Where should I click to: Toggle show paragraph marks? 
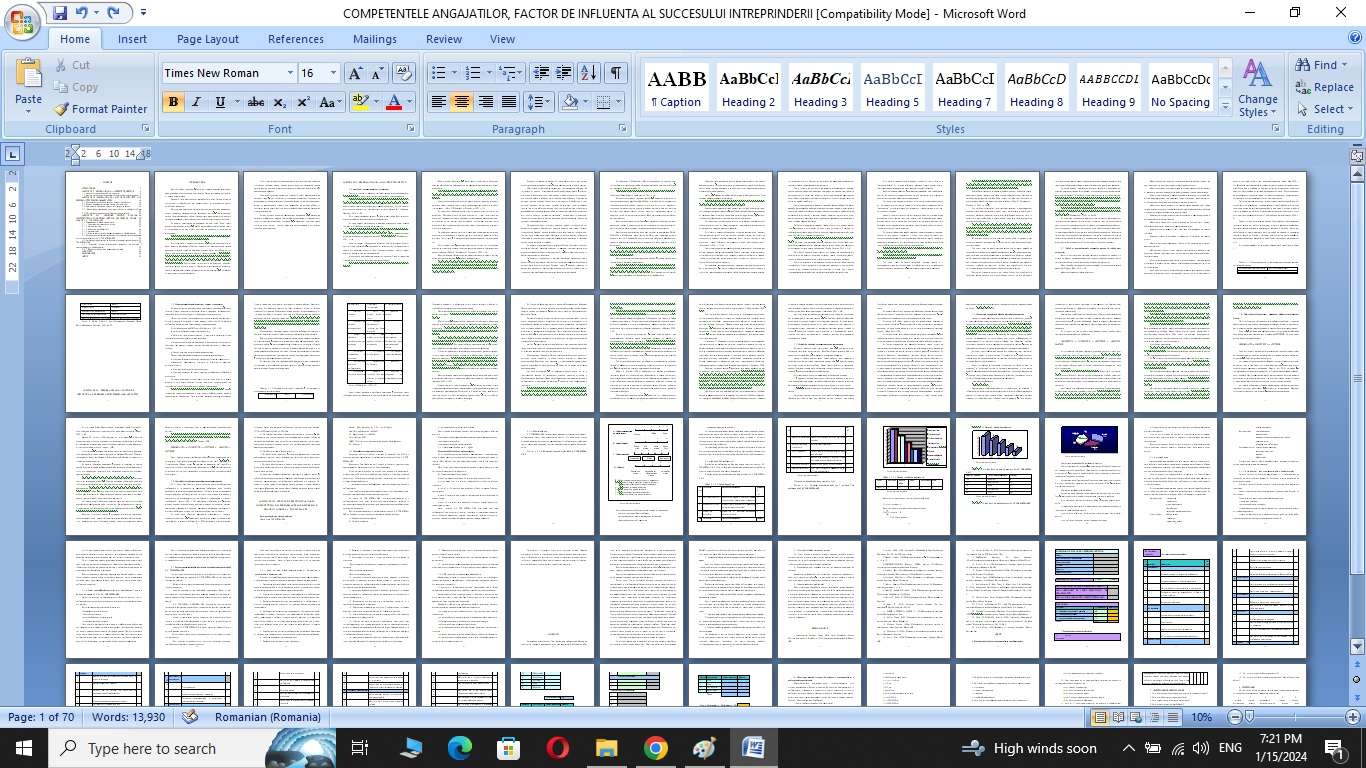tap(616, 73)
